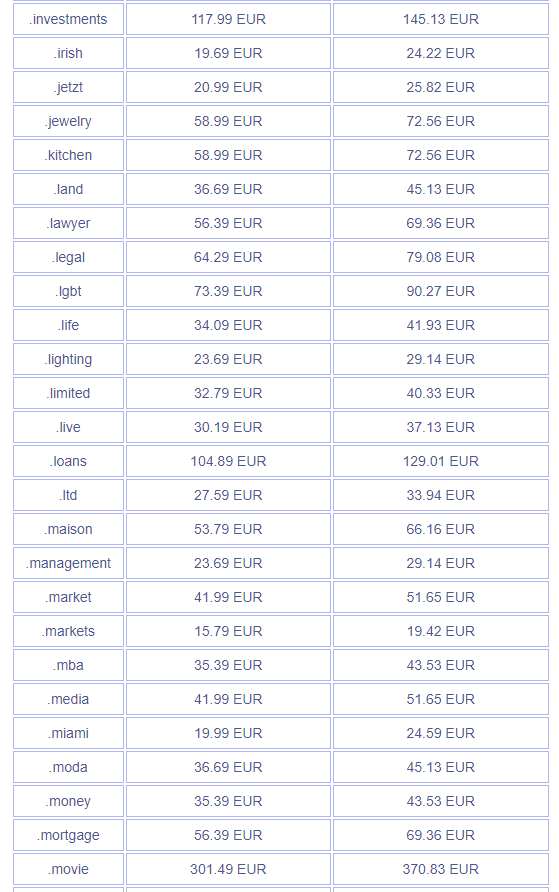Select the 41.93 EUR price for .life

[x=441, y=325]
